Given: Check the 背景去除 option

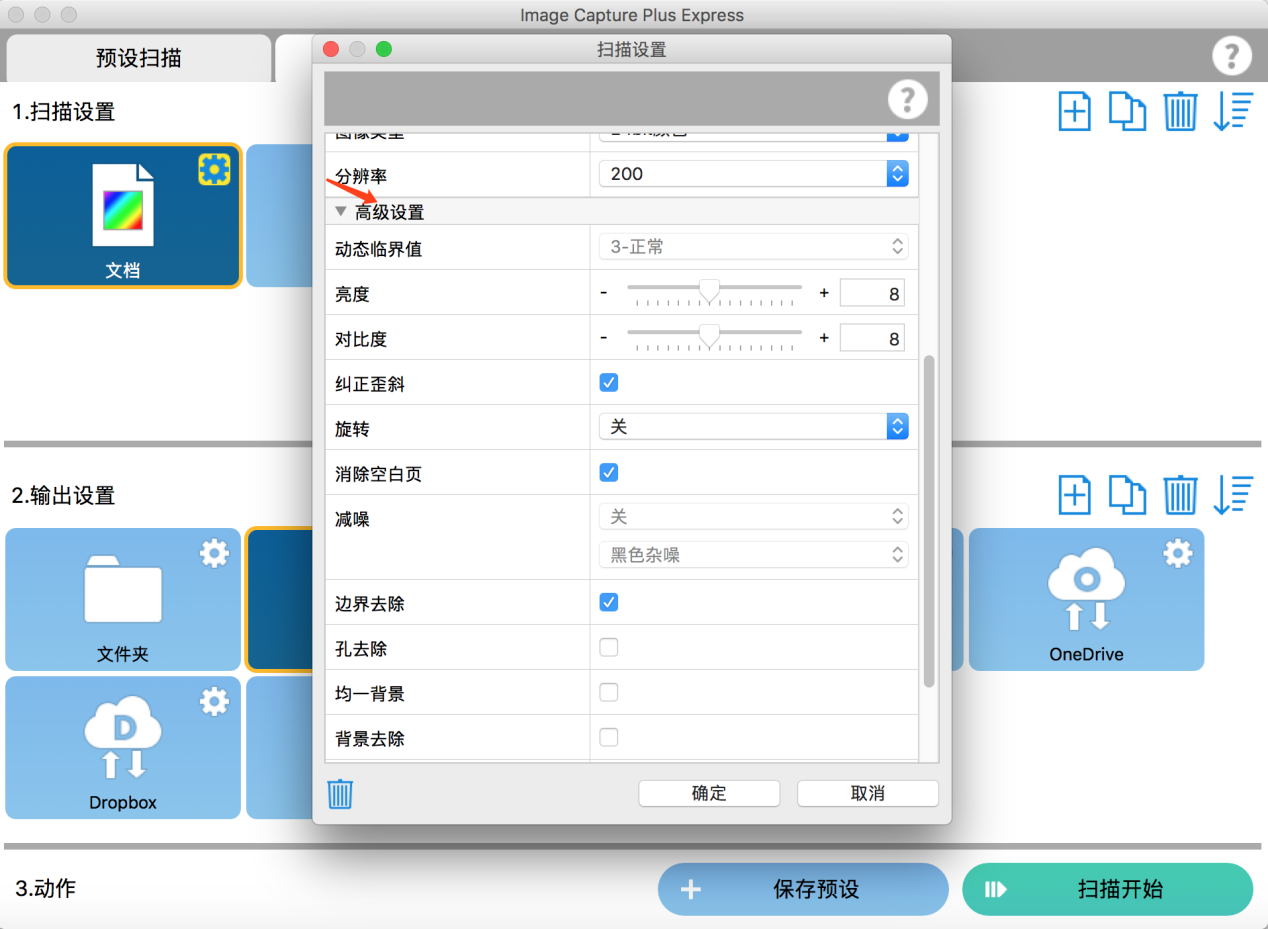Looking at the screenshot, I should click(608, 738).
